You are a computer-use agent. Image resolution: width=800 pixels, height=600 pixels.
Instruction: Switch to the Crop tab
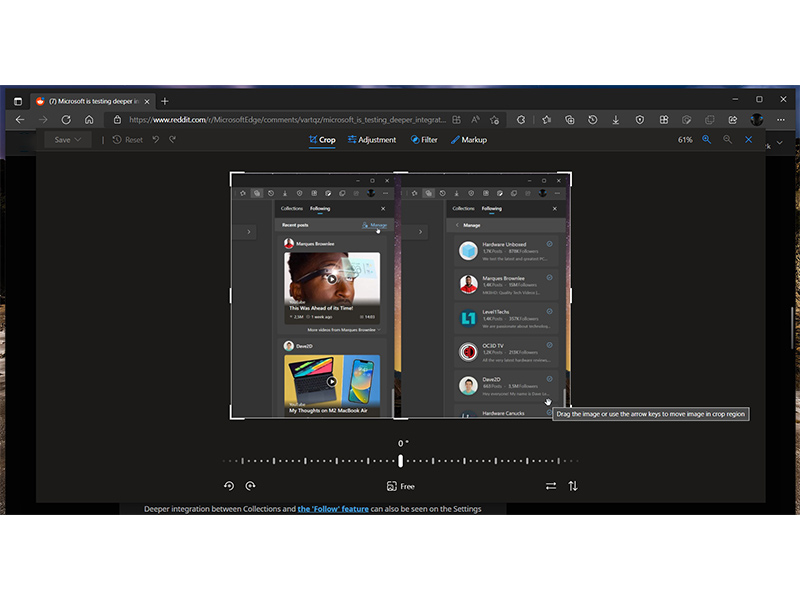coord(322,140)
